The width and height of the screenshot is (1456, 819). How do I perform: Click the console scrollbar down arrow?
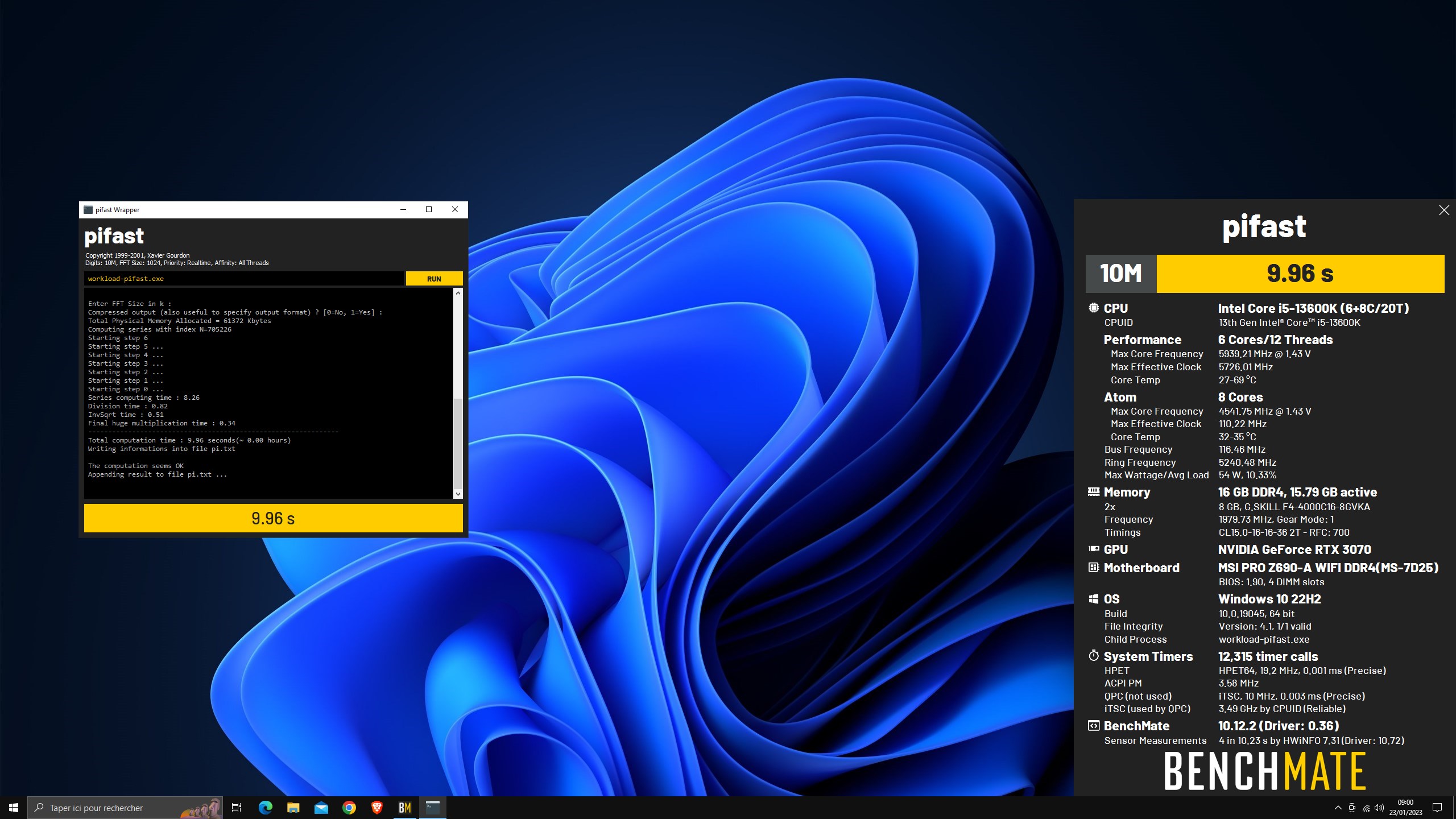[458, 494]
